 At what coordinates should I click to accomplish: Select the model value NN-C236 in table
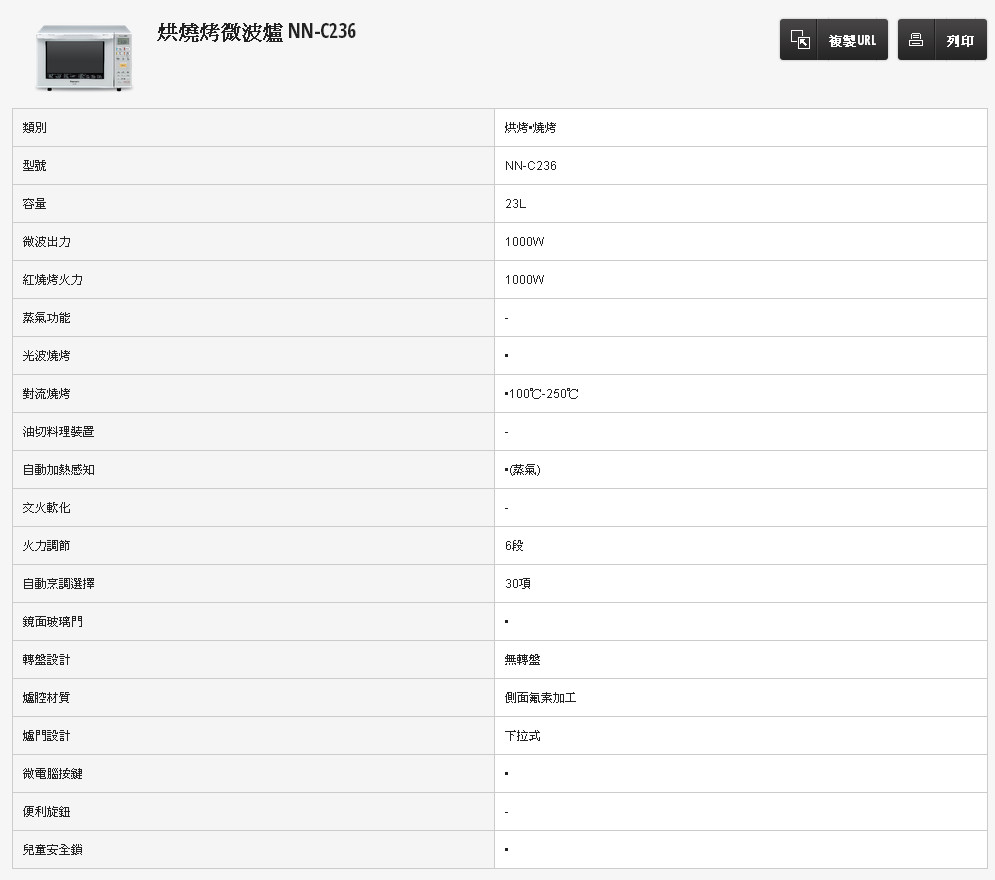(530, 166)
